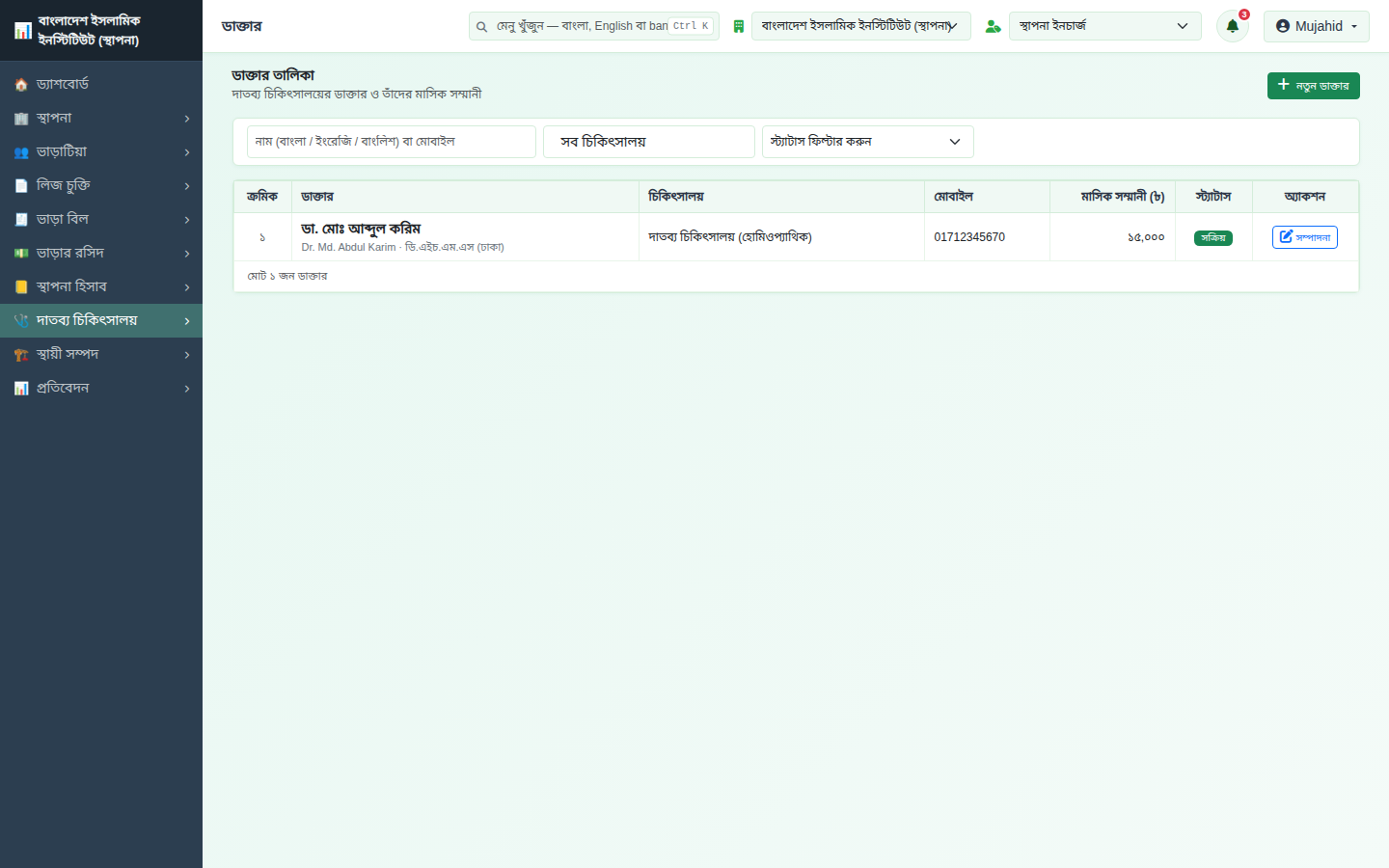Click the স্থায়ী সম্পদ icon in sidebar

[x=21, y=355]
